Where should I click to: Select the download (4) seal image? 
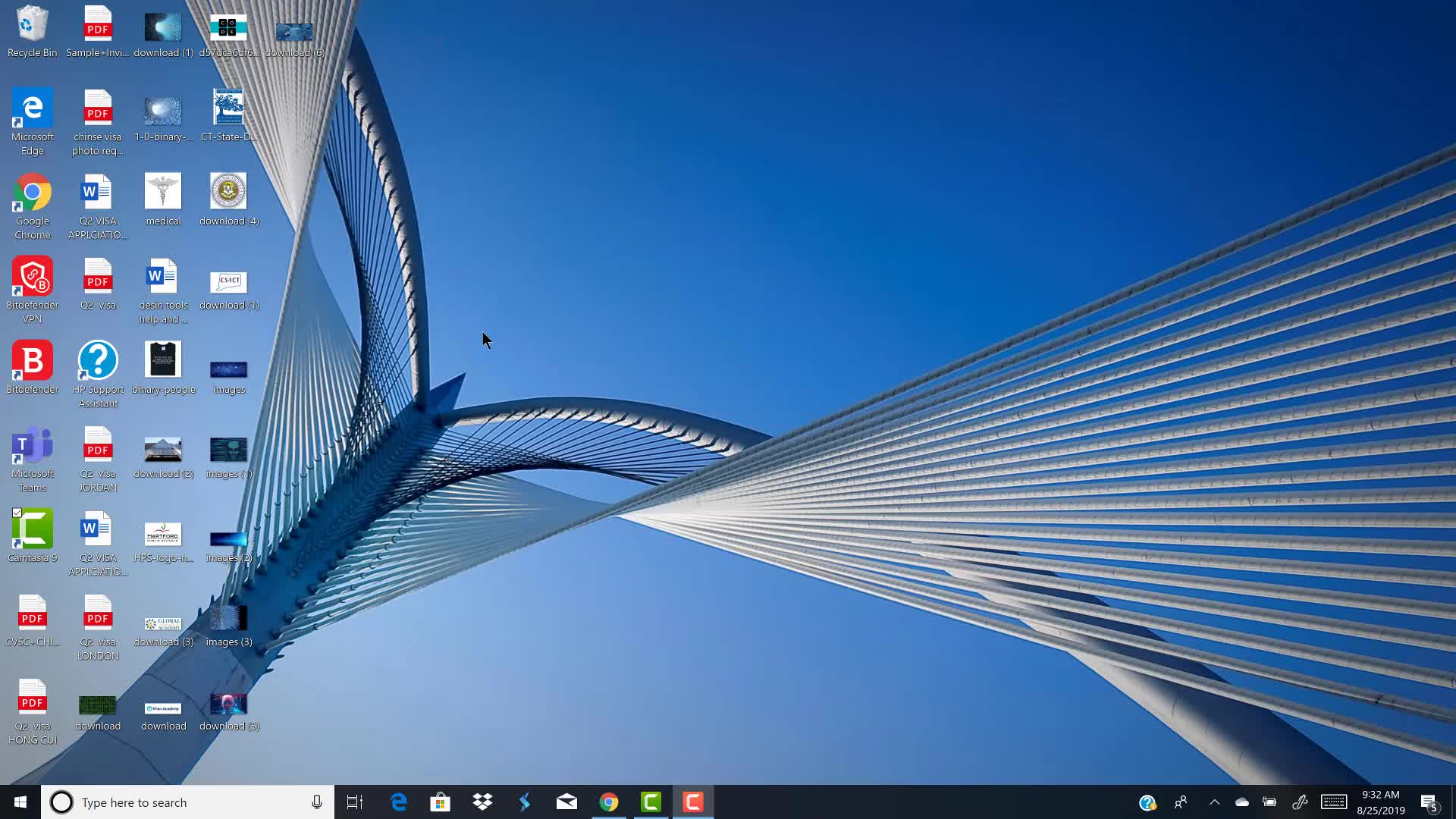[x=229, y=199]
